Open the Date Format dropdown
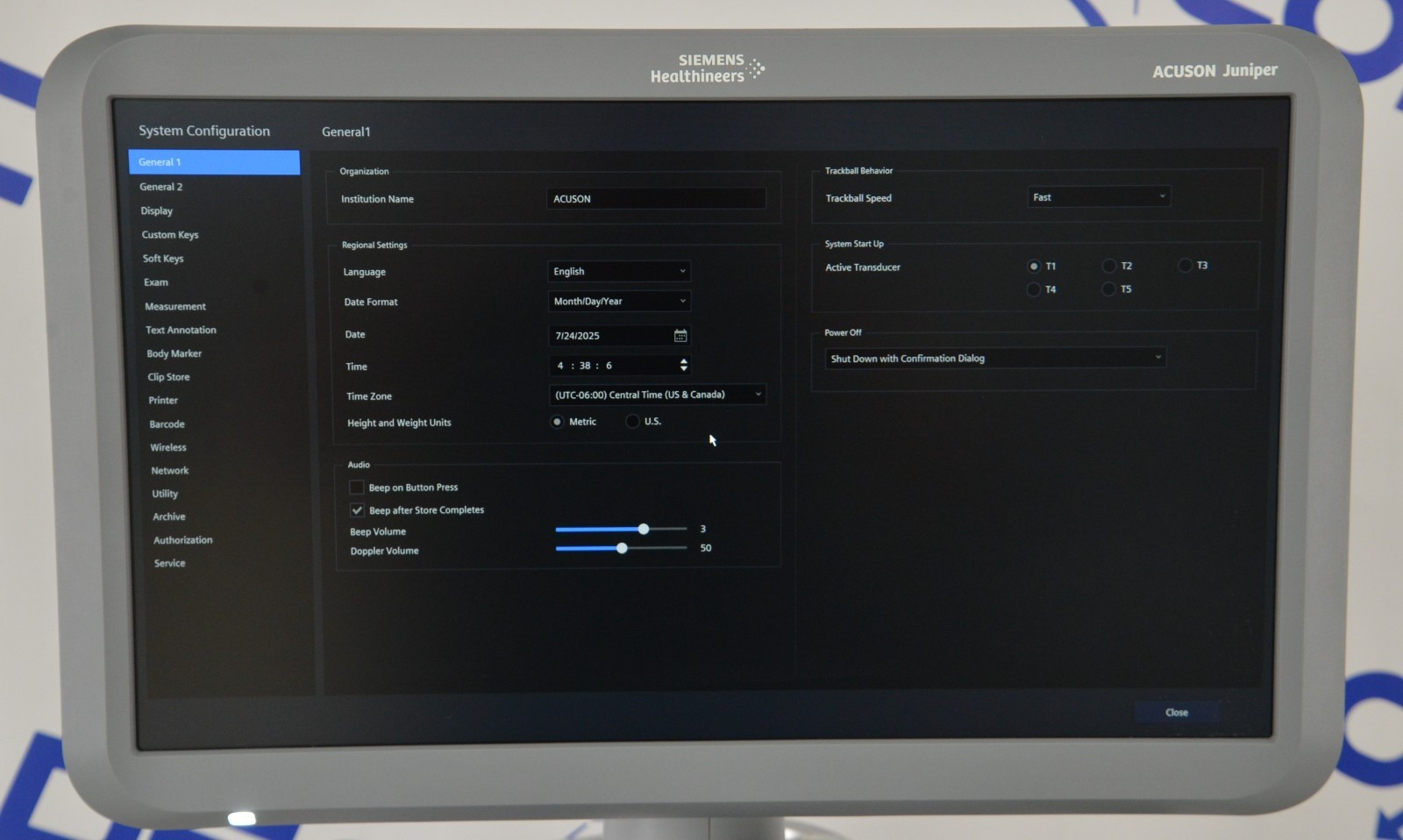 click(x=619, y=302)
